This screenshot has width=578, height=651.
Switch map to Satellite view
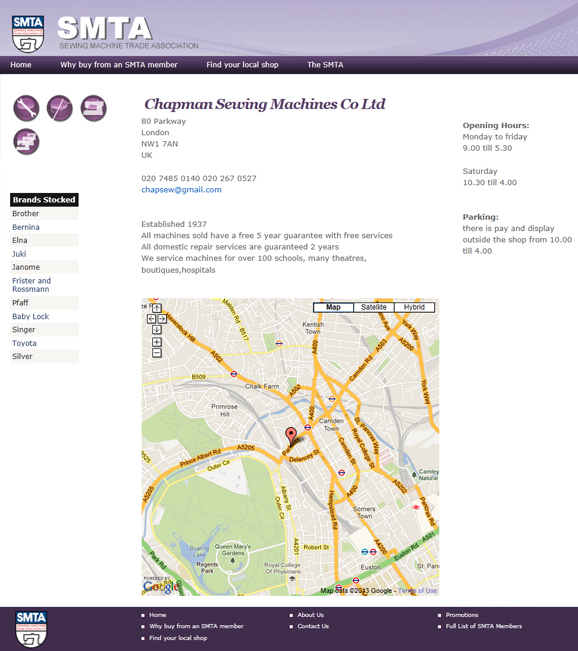374,307
